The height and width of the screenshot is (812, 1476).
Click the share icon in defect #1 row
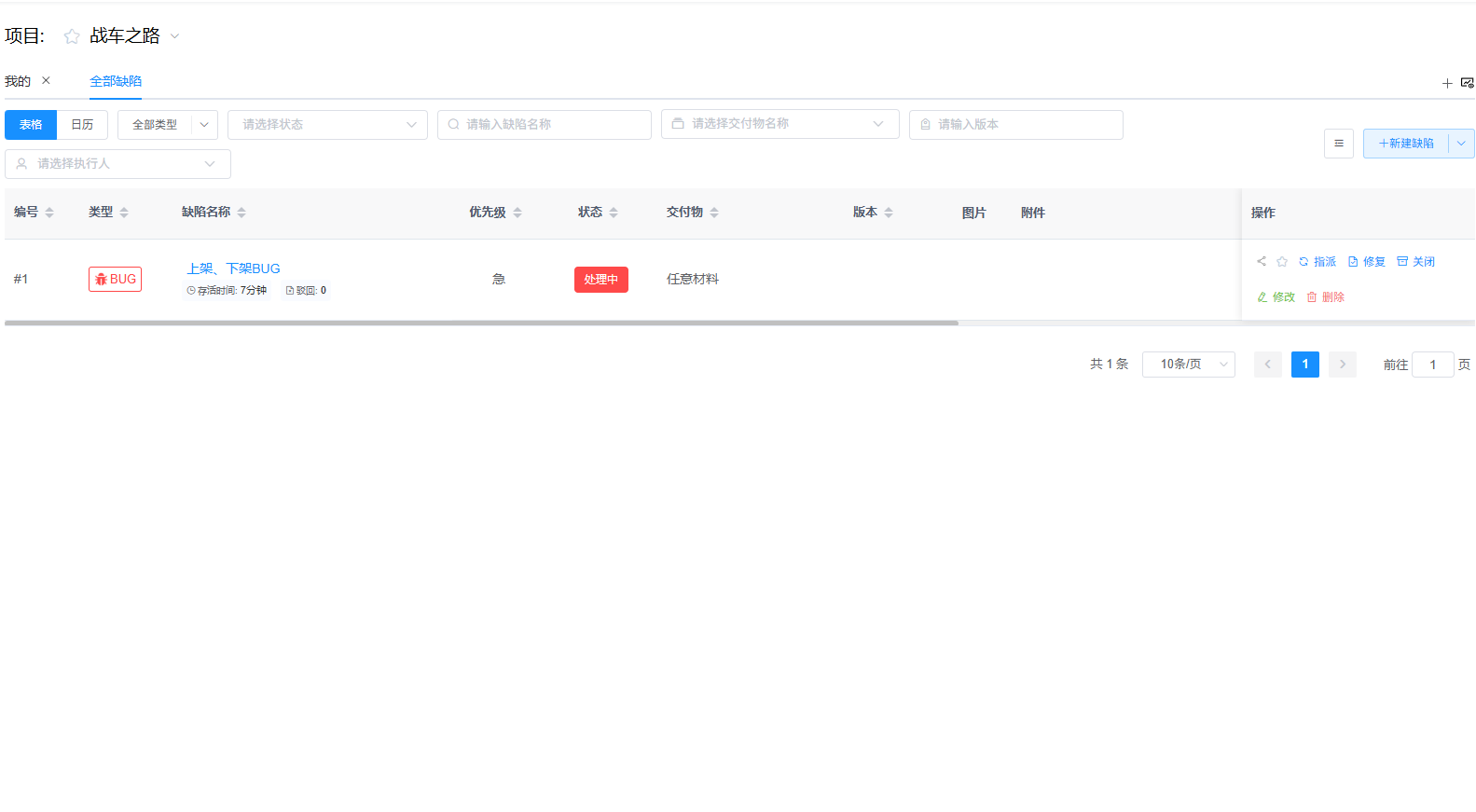pyautogui.click(x=1262, y=262)
